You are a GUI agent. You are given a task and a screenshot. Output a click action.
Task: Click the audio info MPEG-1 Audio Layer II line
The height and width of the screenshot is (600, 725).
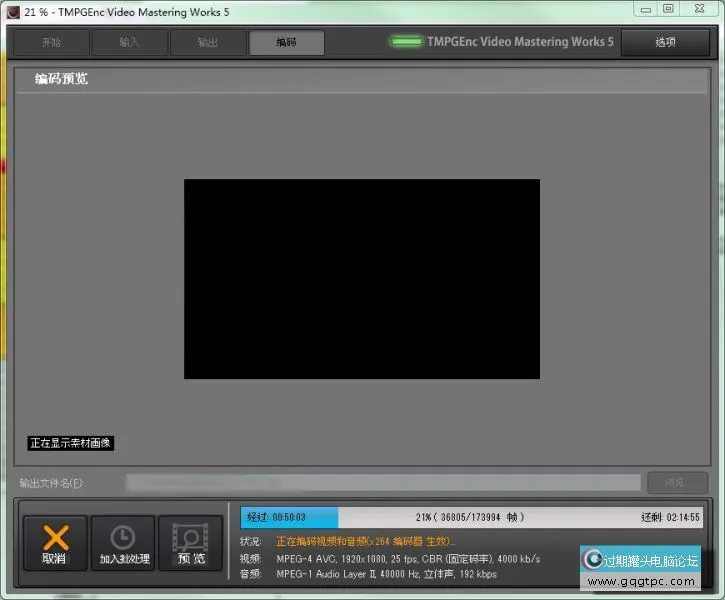387,574
